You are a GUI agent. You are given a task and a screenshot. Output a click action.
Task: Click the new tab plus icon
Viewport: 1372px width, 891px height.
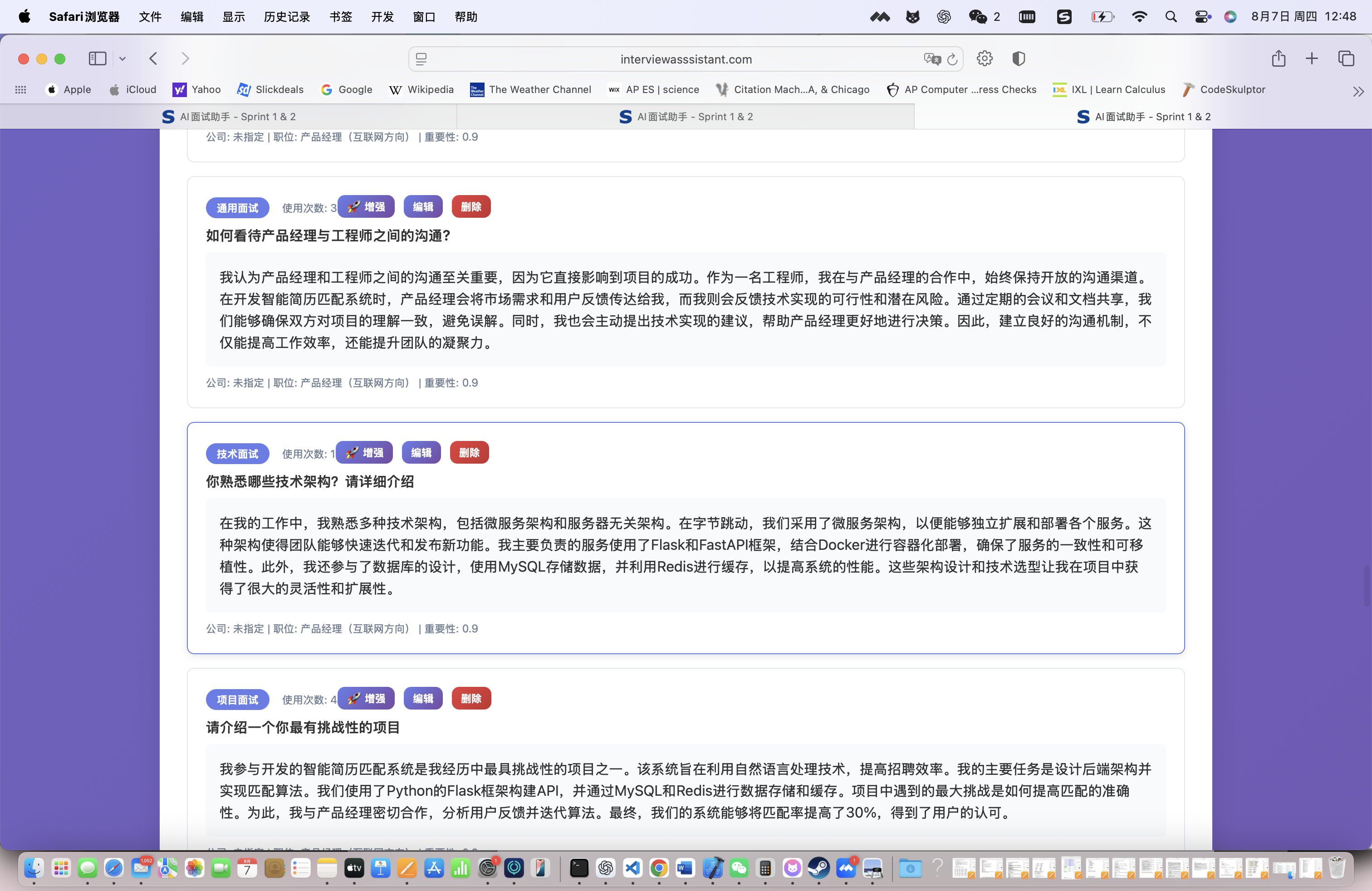point(1312,59)
